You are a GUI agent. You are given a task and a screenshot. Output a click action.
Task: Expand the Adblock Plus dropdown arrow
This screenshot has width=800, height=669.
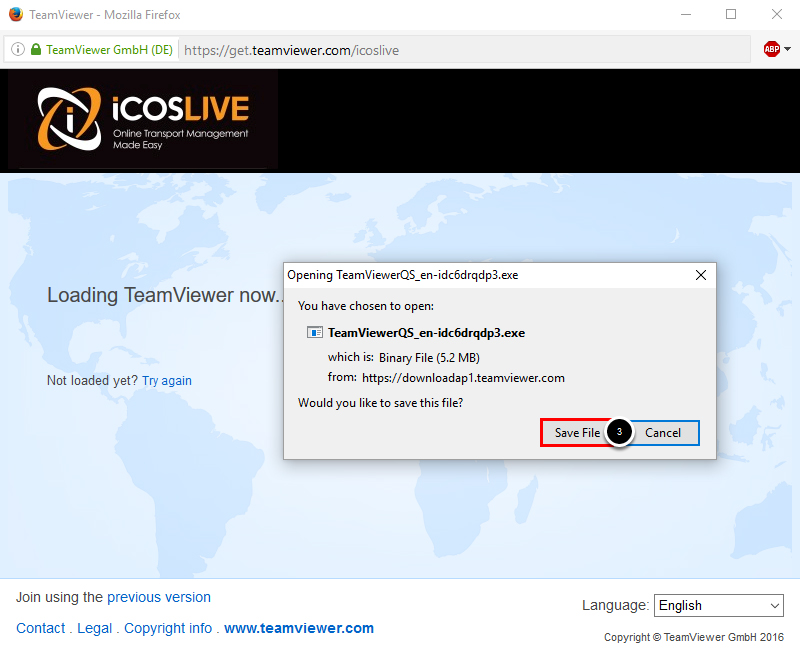pyautogui.click(x=788, y=49)
